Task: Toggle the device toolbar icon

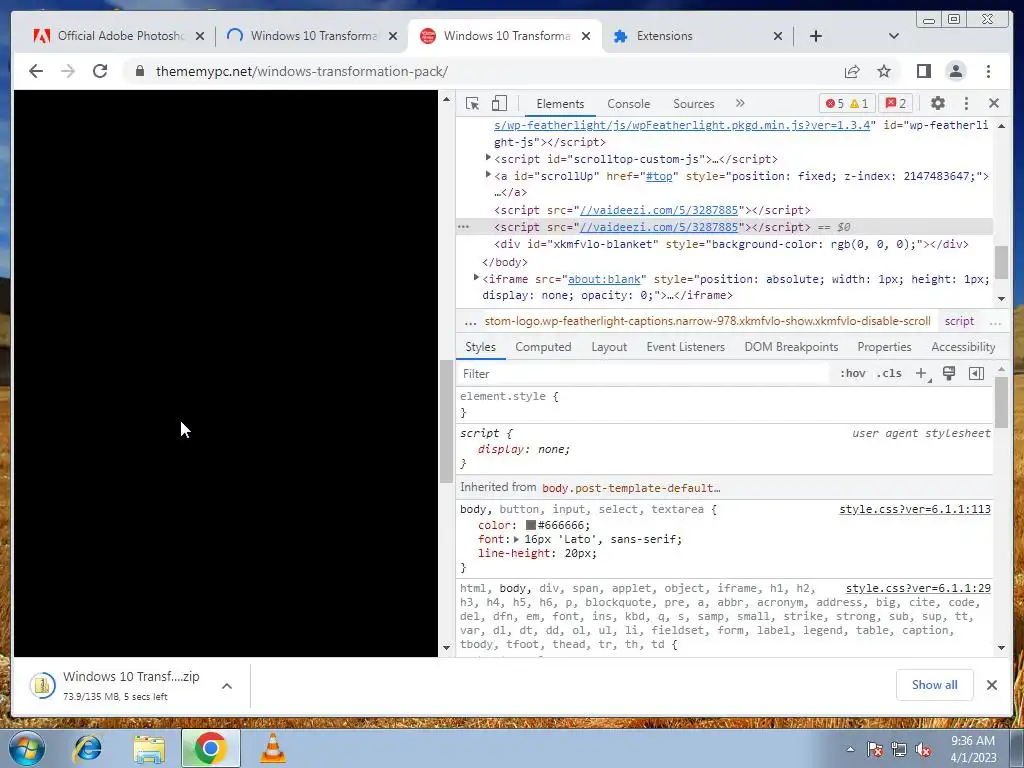Action: click(499, 103)
